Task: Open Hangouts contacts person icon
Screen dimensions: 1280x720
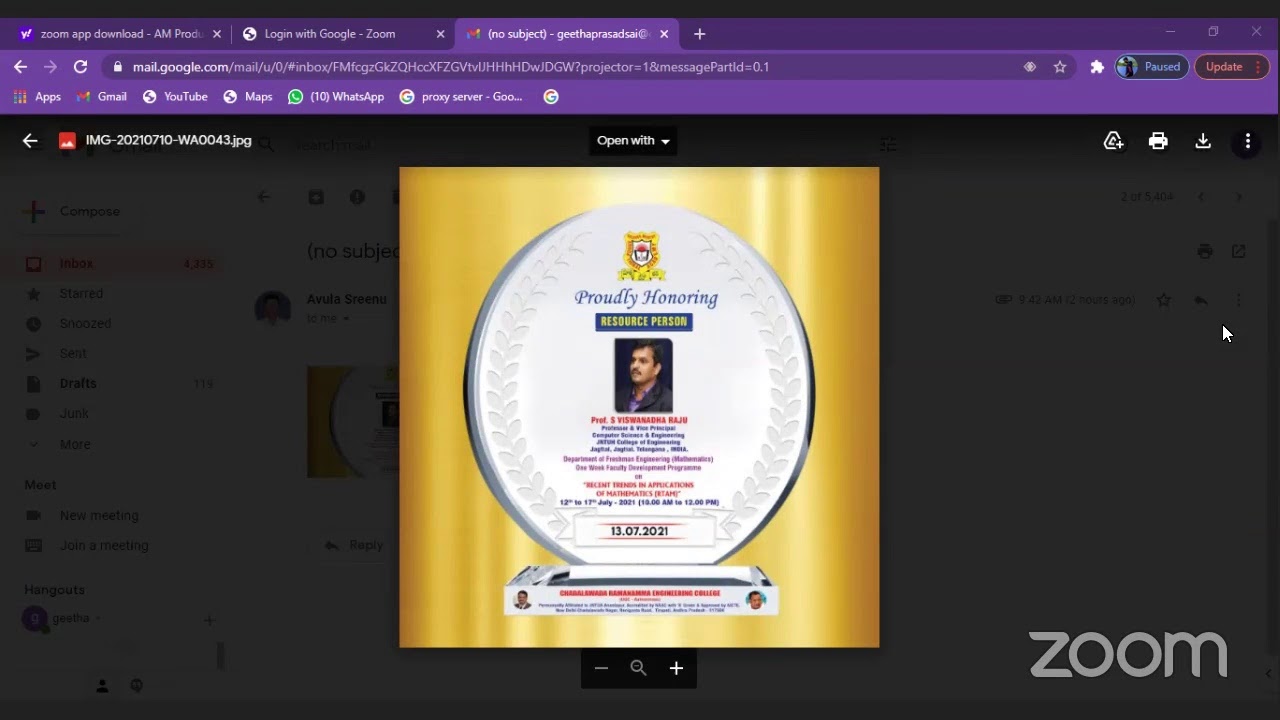Action: pos(102,686)
